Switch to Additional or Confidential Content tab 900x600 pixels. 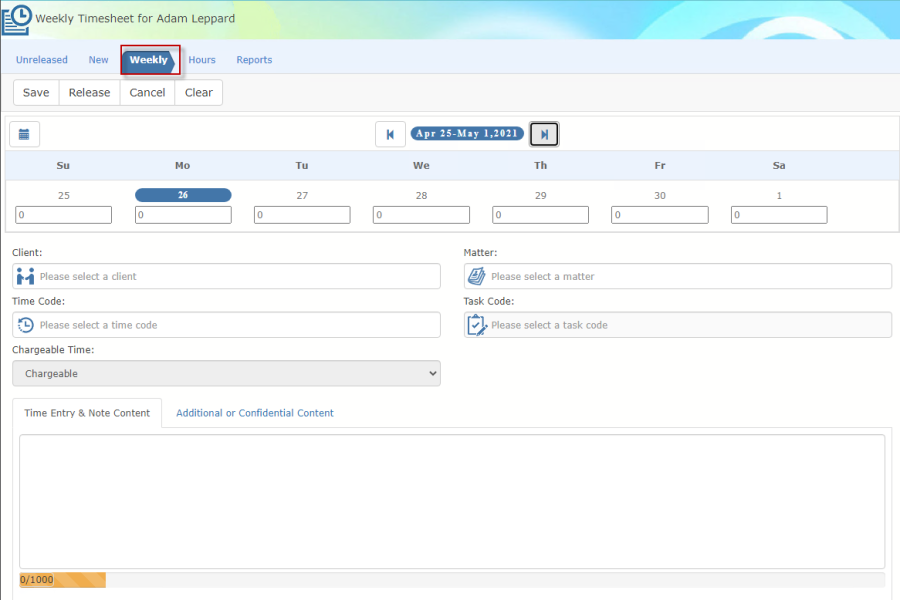coord(255,413)
